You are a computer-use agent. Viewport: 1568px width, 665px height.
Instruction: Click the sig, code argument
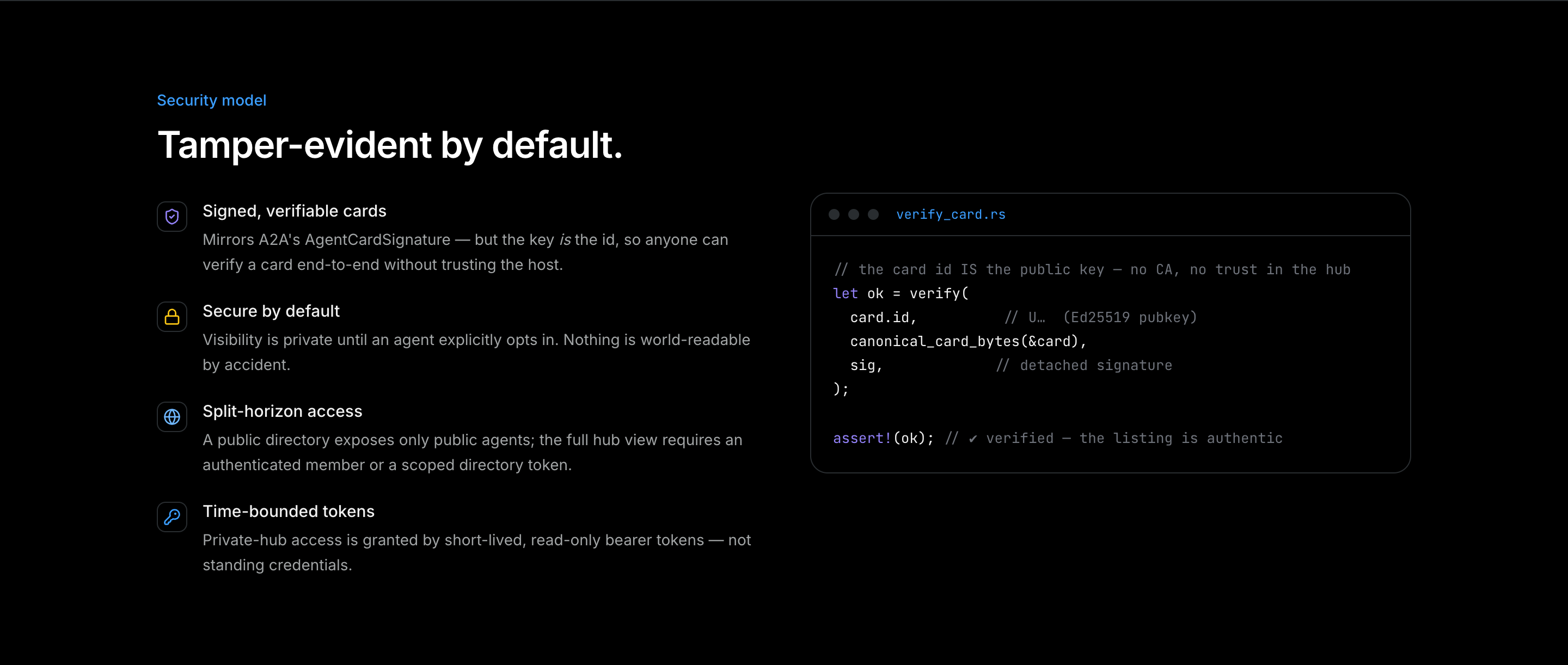pos(866,366)
